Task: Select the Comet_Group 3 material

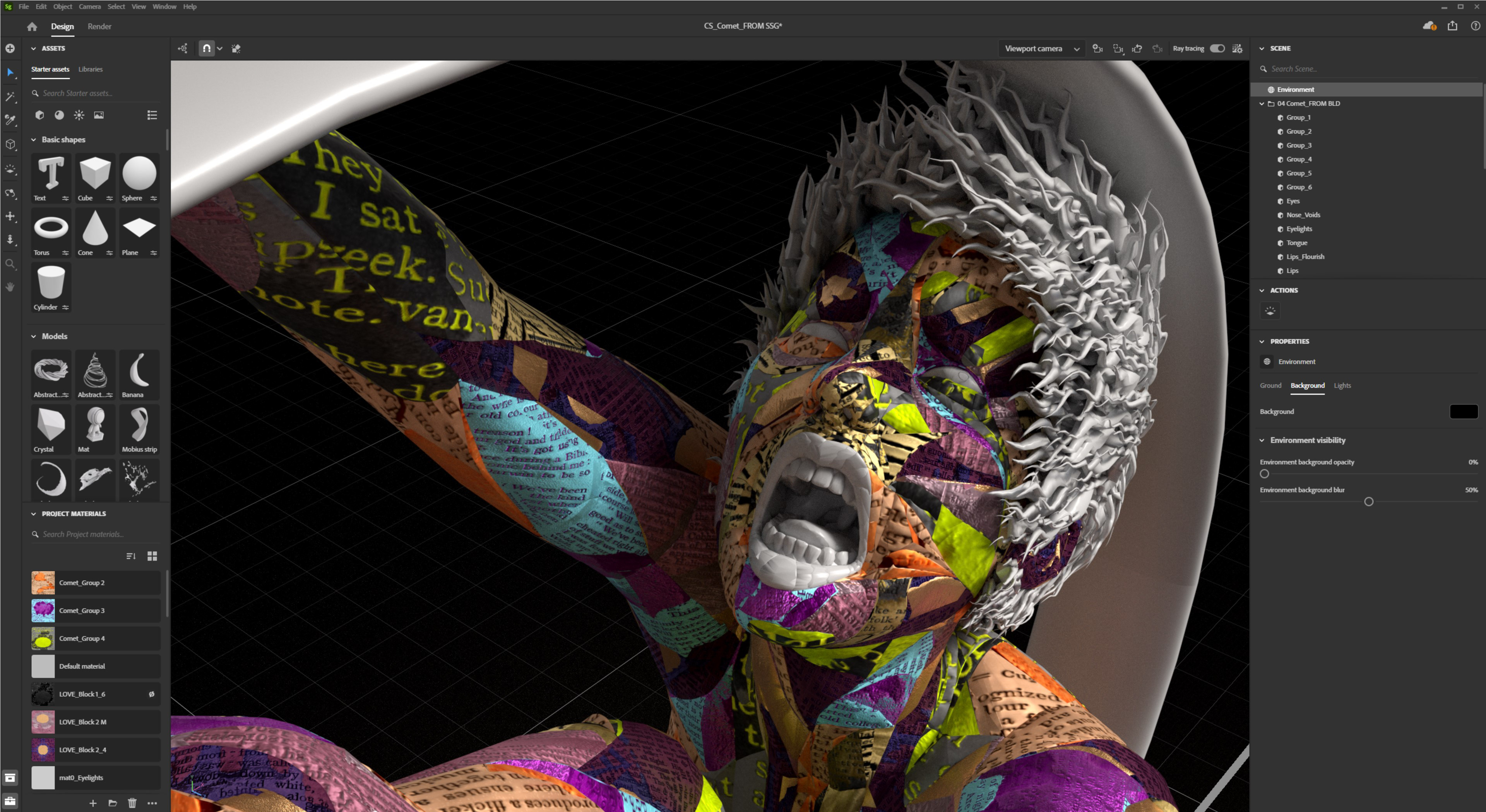Action: coord(95,610)
